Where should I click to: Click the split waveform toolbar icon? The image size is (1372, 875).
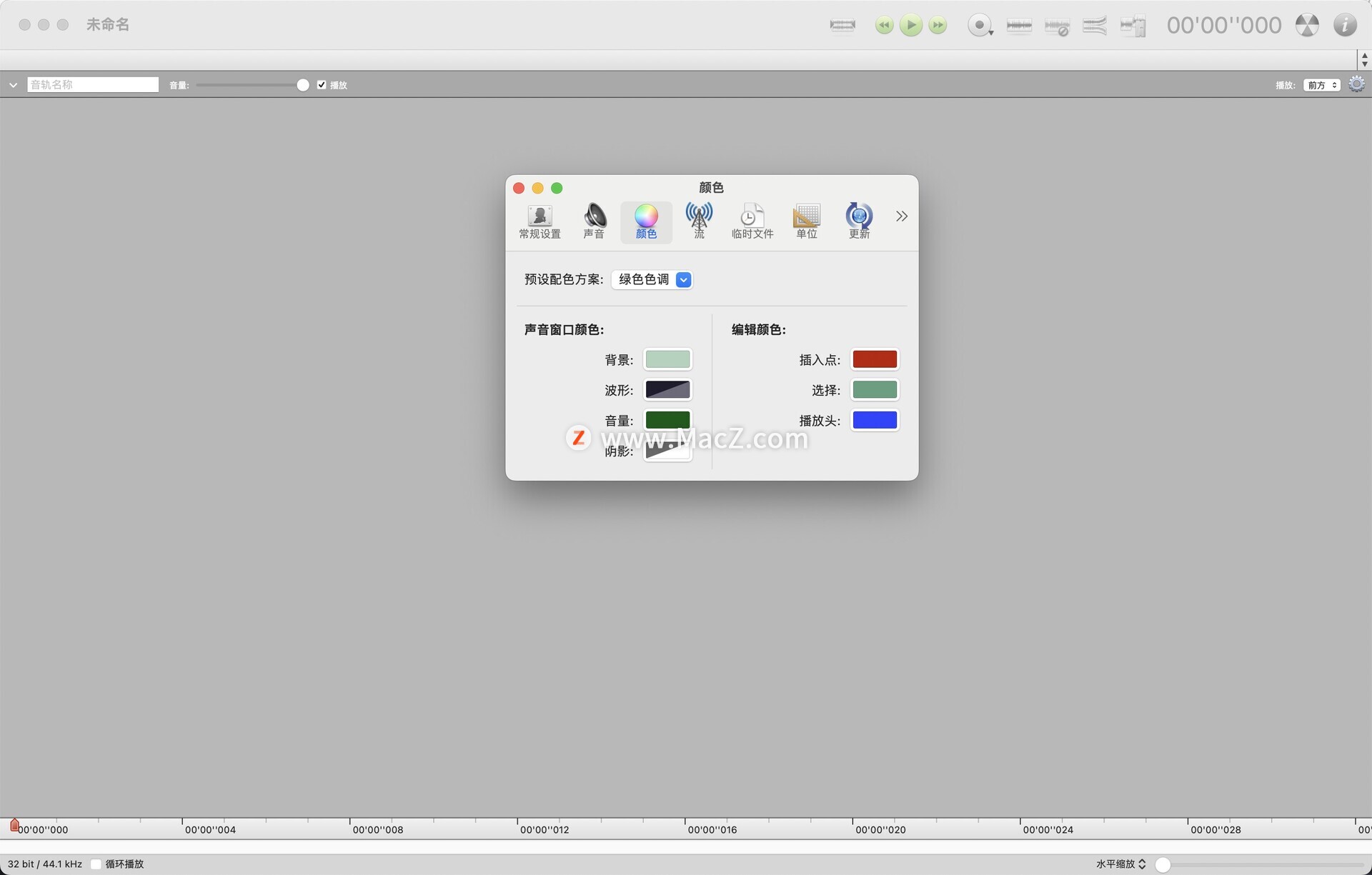[1133, 26]
